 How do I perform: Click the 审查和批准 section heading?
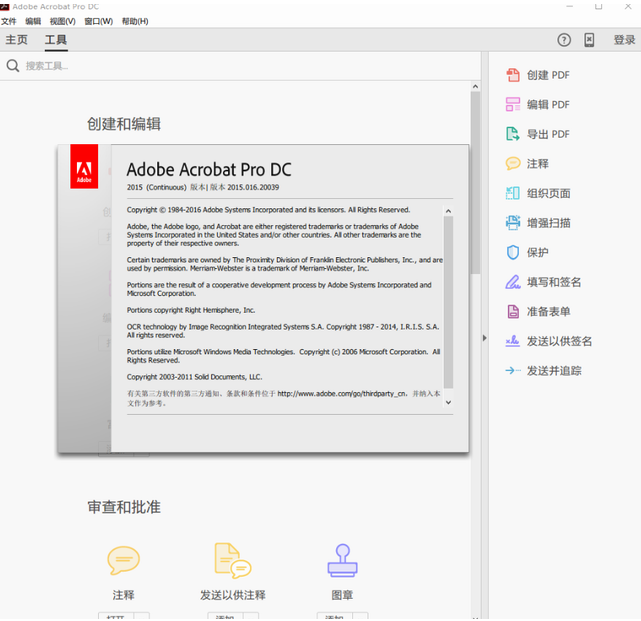124,507
